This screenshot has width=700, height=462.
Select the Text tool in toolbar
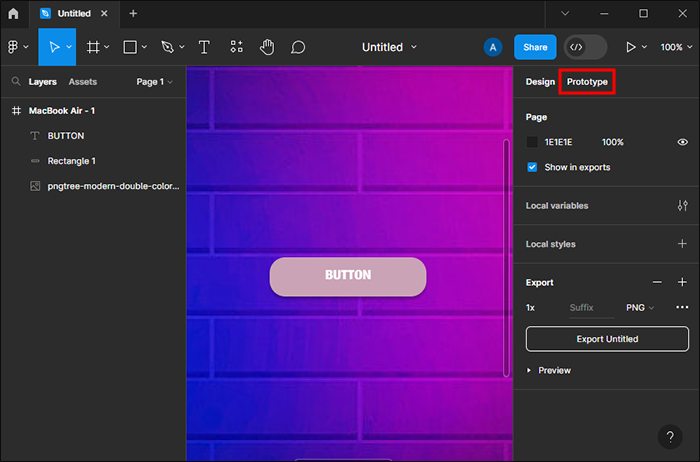tap(204, 47)
